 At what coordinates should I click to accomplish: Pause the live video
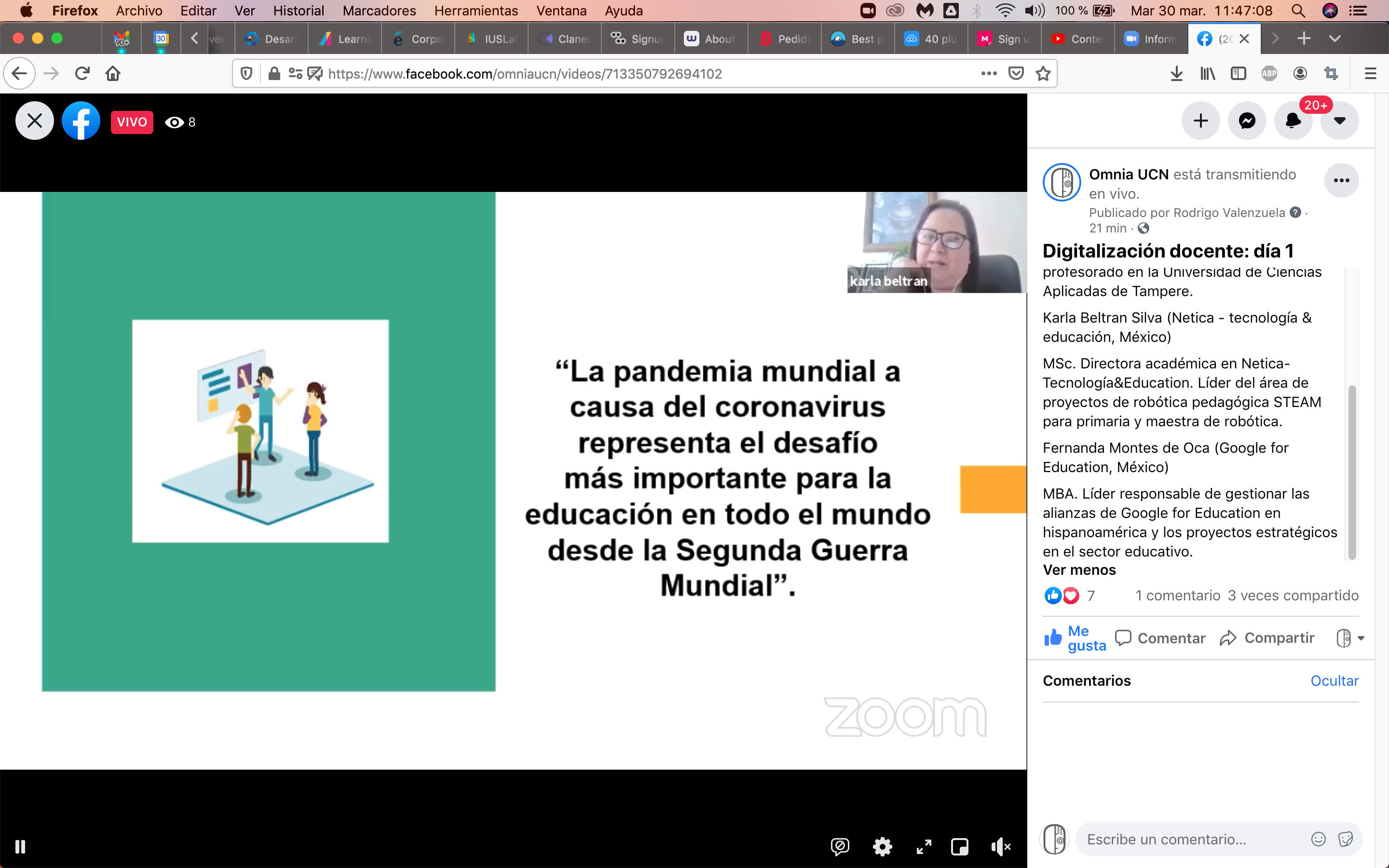tap(20, 846)
